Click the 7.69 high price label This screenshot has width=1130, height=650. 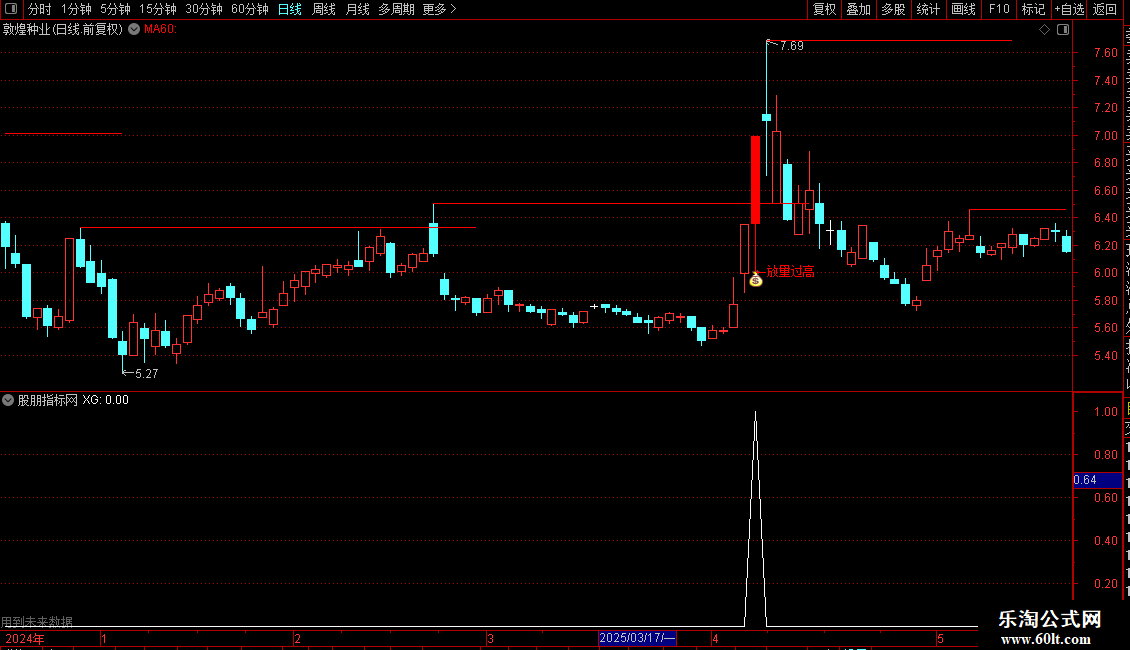[x=791, y=46]
